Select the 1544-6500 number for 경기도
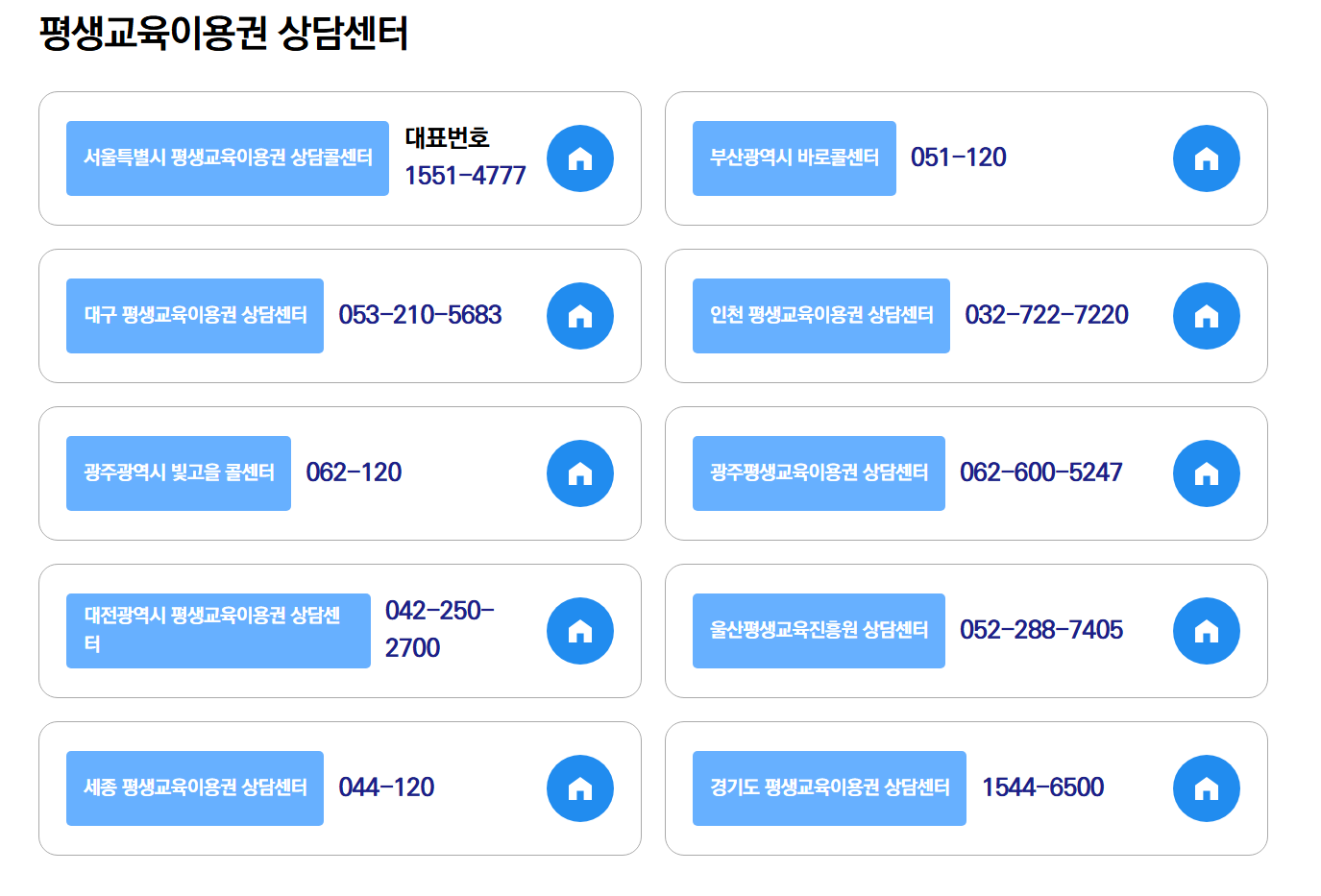 click(1041, 787)
